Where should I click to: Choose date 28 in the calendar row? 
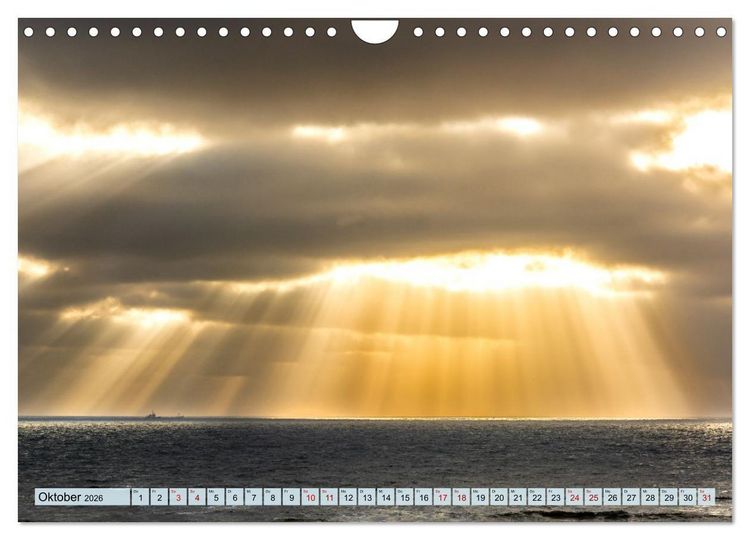pyautogui.click(x=651, y=497)
